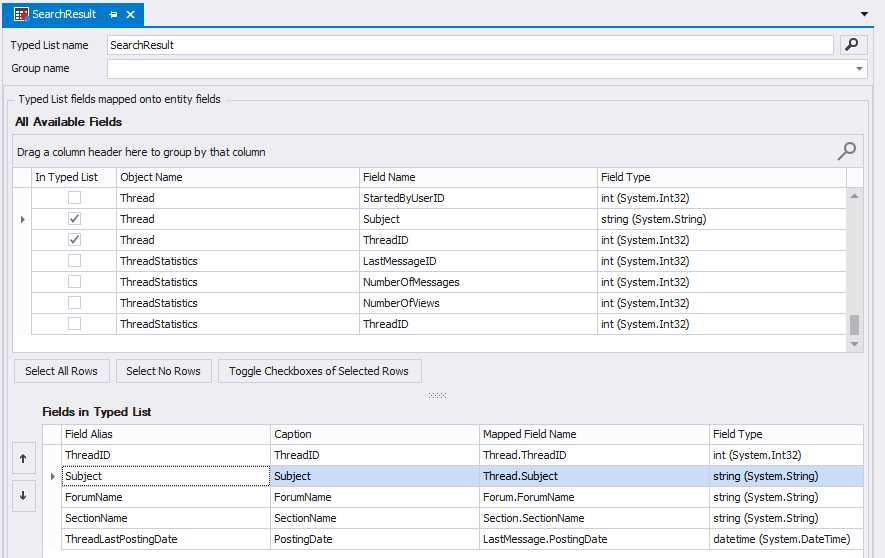Click Toggle Checkboxes of Selected Rows

(x=319, y=371)
